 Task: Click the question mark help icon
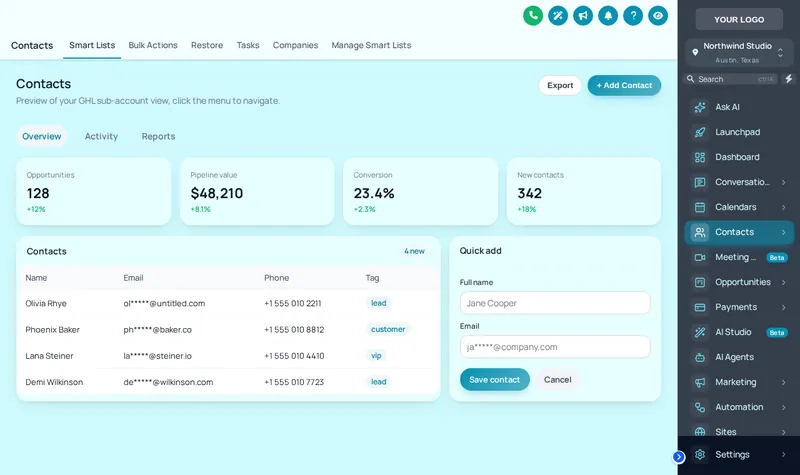(x=633, y=16)
